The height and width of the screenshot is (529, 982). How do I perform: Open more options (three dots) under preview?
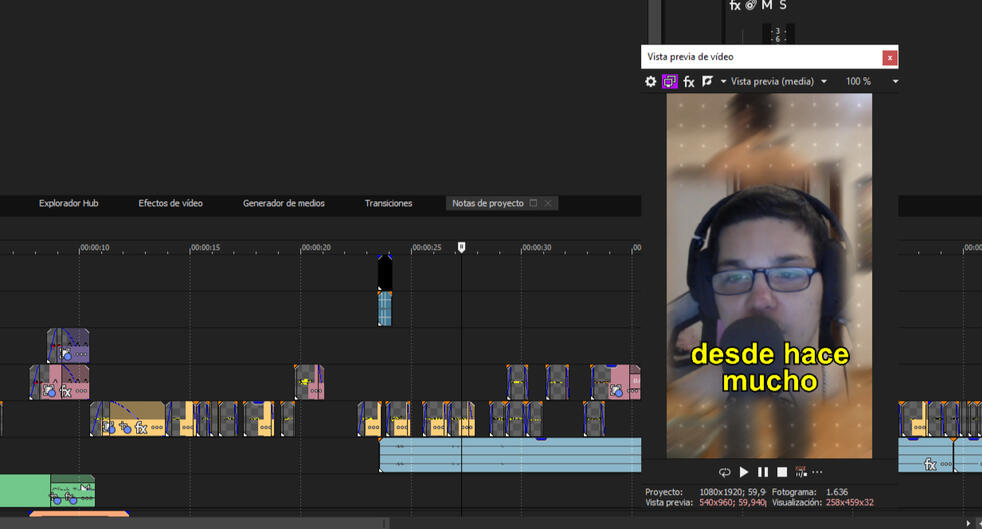click(817, 472)
